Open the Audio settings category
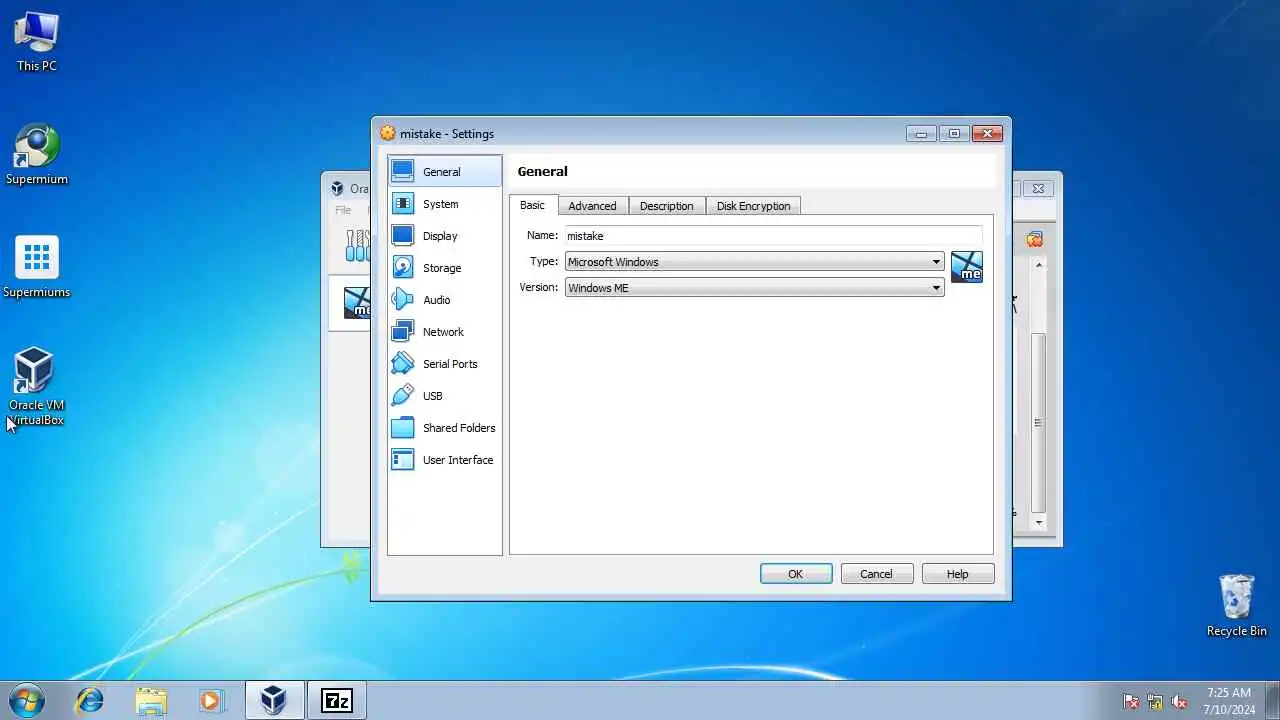 (445, 300)
